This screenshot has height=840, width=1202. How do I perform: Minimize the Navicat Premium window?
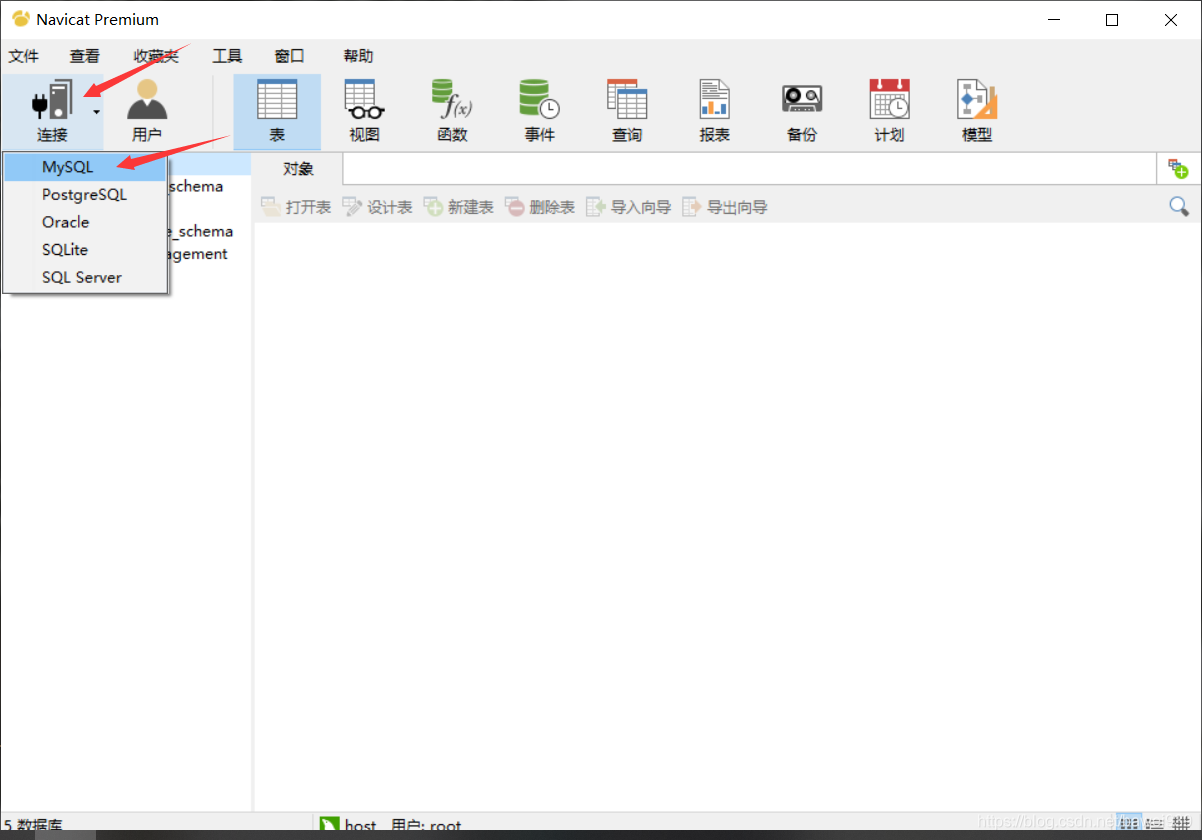click(1052, 20)
